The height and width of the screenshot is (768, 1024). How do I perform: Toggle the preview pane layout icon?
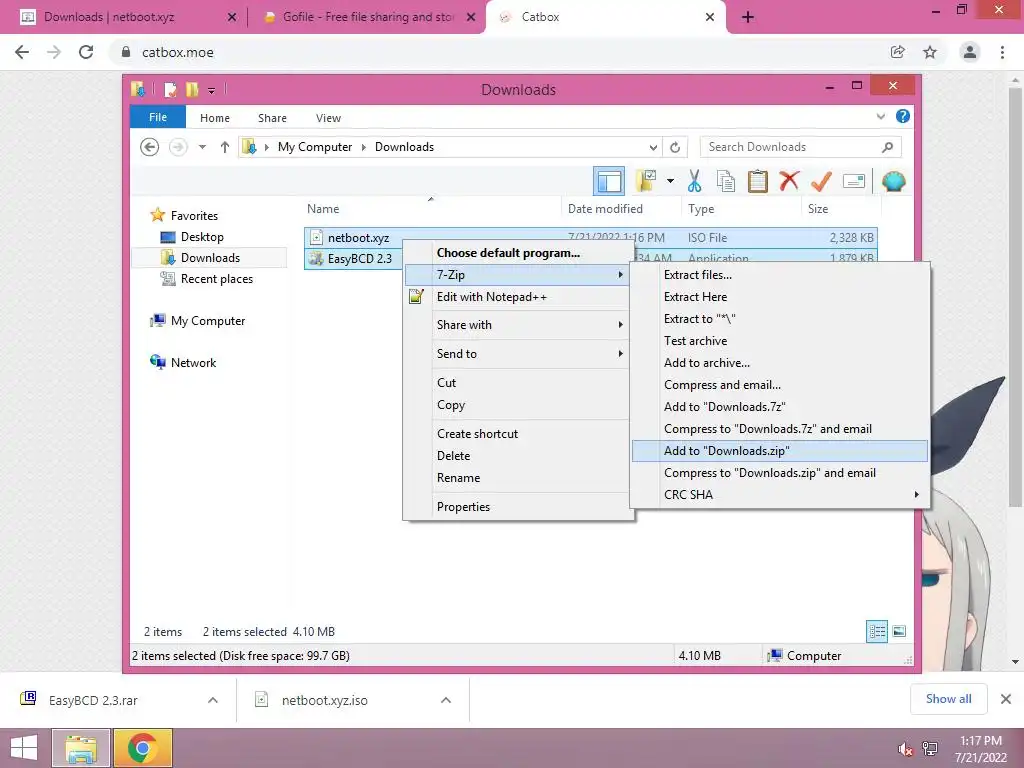pos(609,181)
